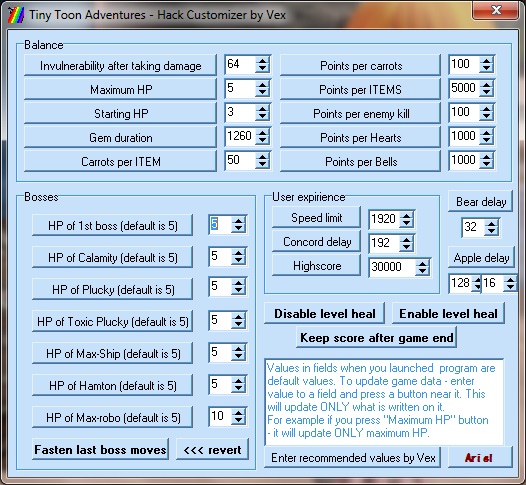Close the Hack Customizer window
The height and width of the screenshot is (485, 526).
coord(496,11)
